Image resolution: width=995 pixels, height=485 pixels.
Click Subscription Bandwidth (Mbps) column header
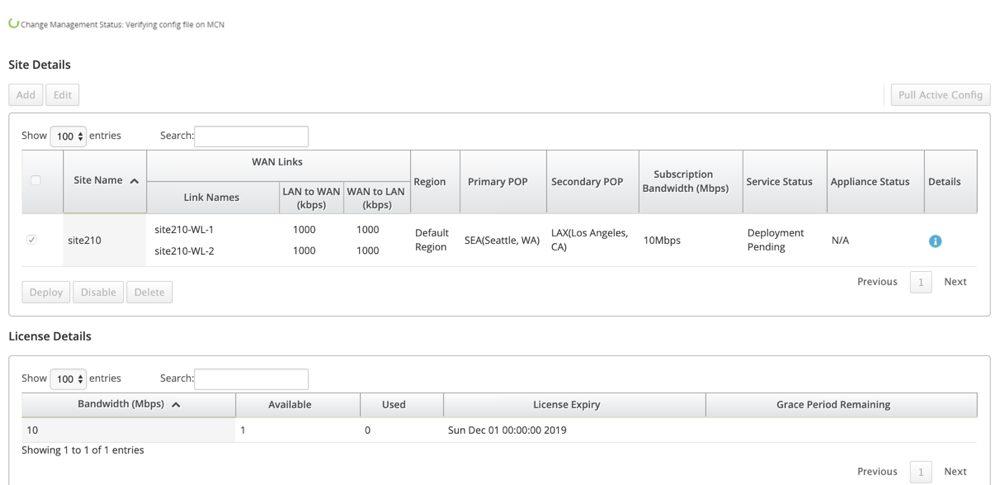[x=690, y=182]
